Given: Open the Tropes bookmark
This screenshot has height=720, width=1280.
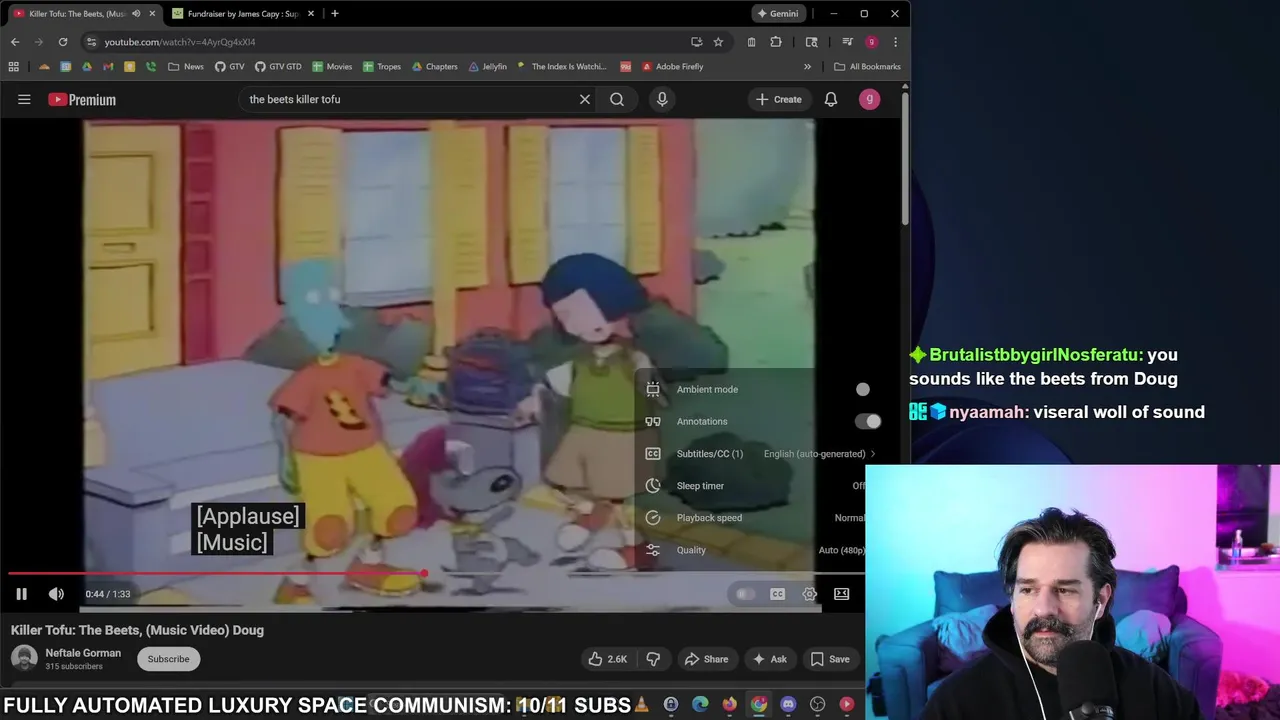Looking at the screenshot, I should (x=382, y=67).
